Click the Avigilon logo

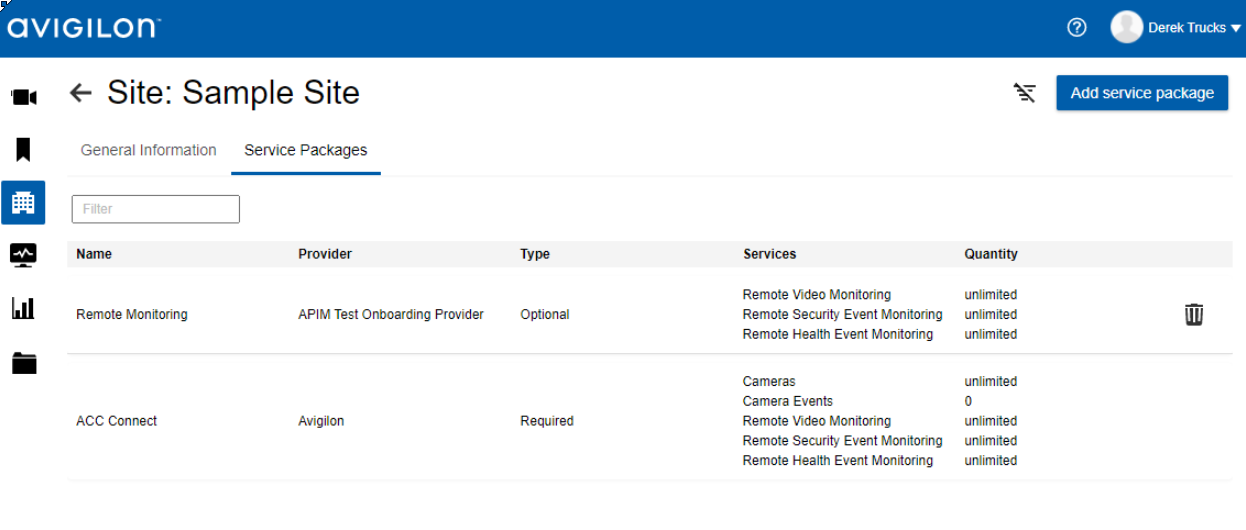[83, 28]
